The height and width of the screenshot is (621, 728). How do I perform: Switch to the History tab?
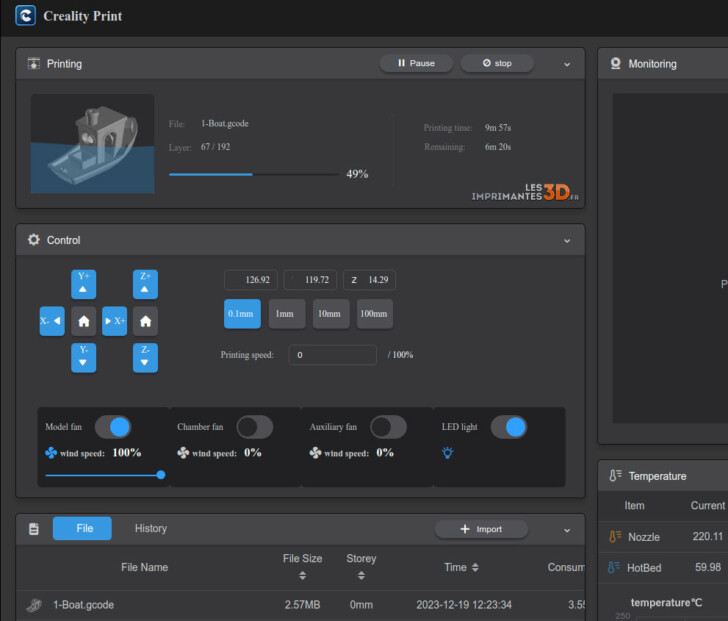(151, 529)
